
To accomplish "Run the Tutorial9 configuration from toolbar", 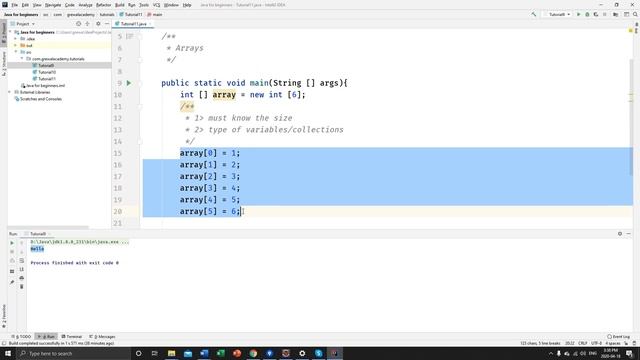I will click(578, 14).
